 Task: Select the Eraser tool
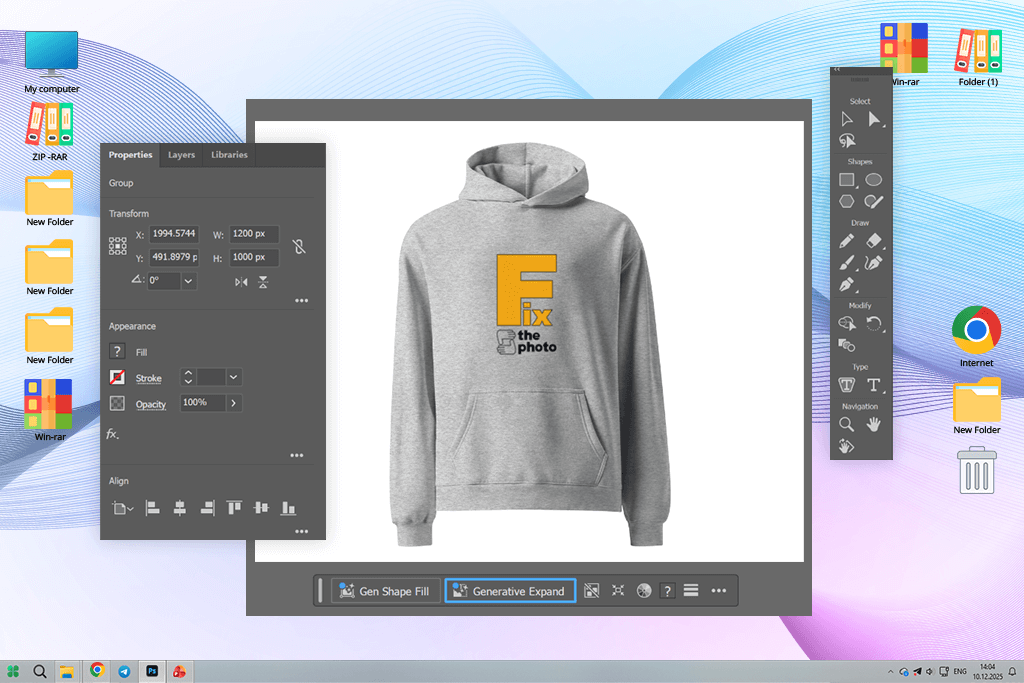[874, 241]
